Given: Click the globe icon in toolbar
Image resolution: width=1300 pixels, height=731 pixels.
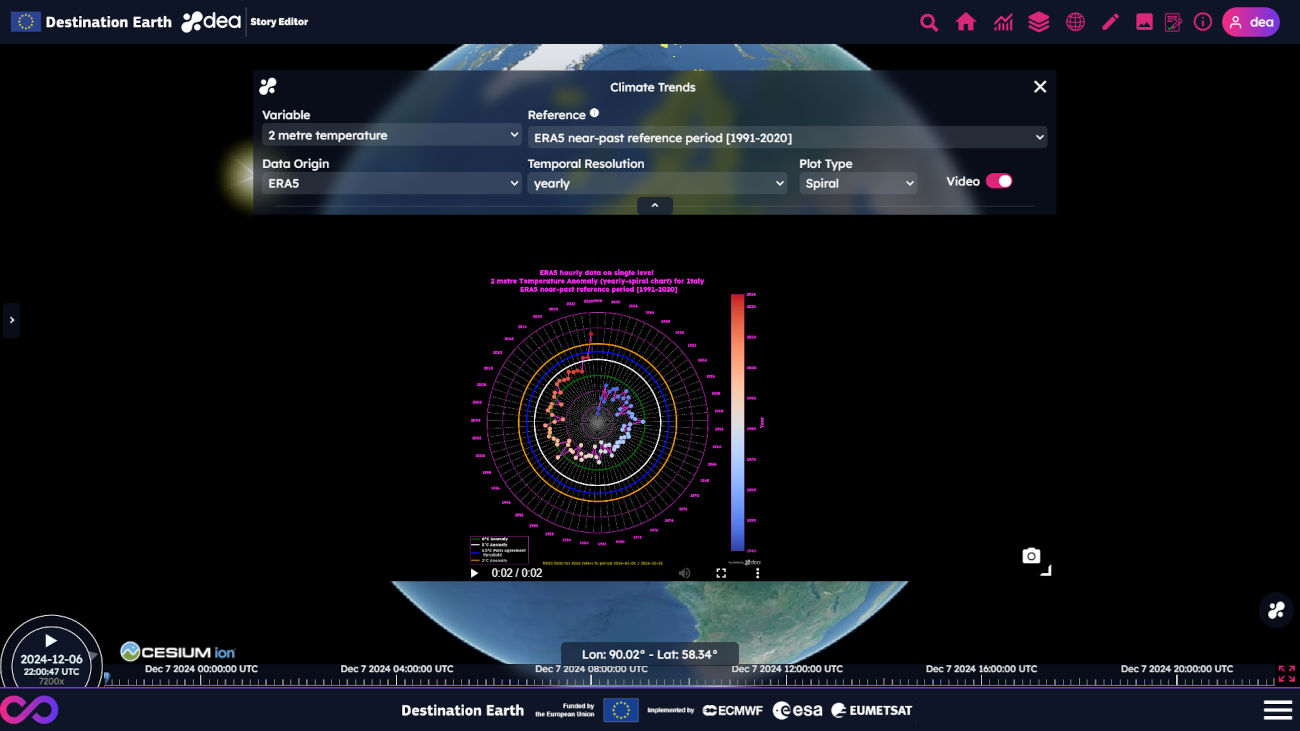Looking at the screenshot, I should tap(1075, 22).
